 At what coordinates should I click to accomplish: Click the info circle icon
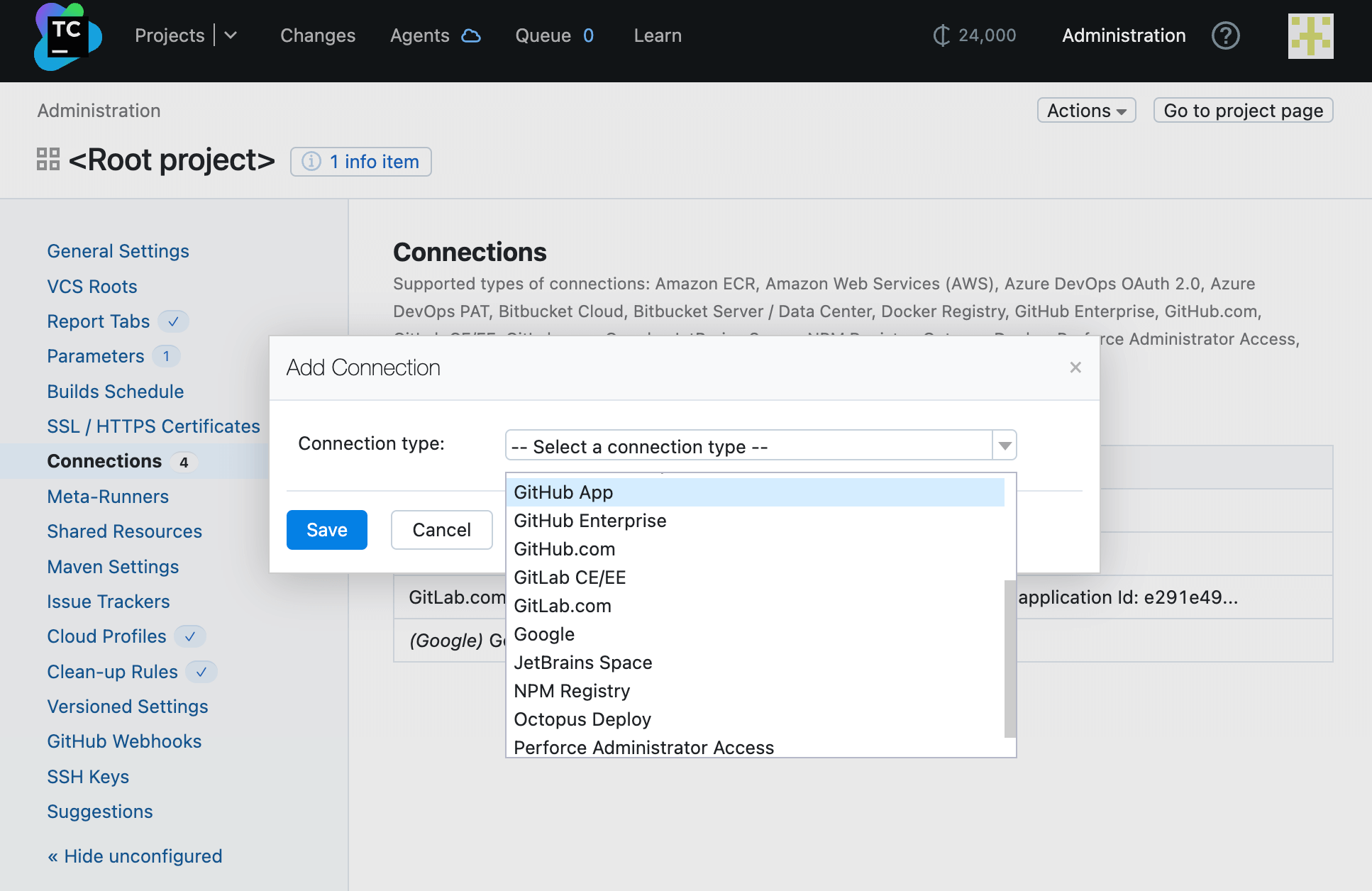click(311, 162)
